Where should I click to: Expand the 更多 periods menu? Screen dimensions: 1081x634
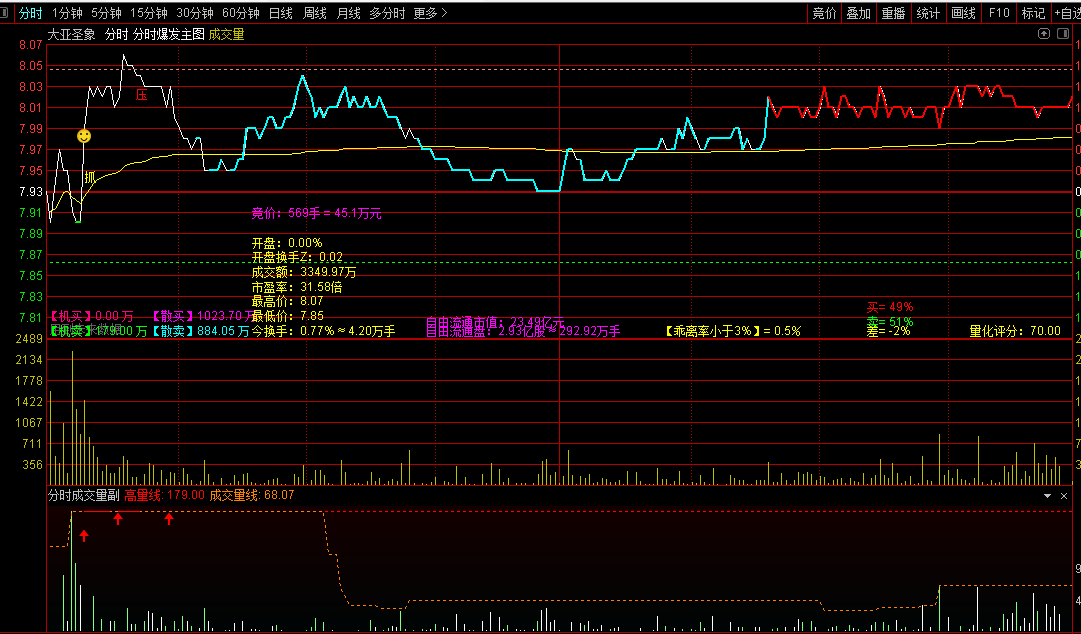430,13
